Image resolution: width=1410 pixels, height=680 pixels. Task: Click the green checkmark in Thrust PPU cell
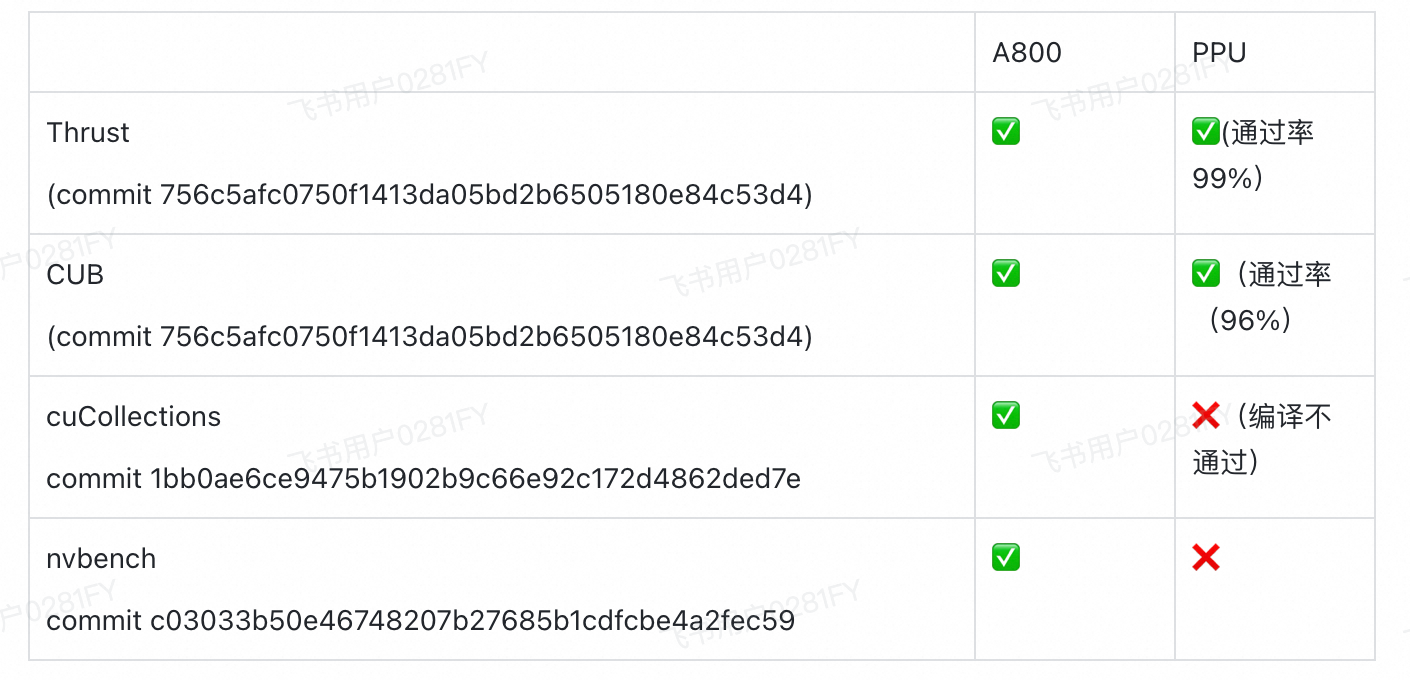tap(1206, 131)
